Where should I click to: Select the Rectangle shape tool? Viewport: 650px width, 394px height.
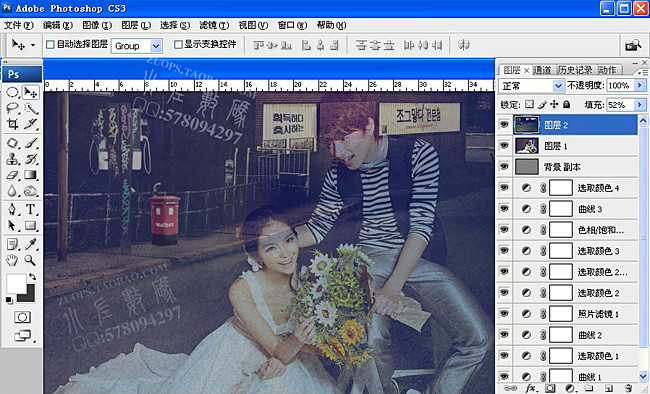[30, 225]
